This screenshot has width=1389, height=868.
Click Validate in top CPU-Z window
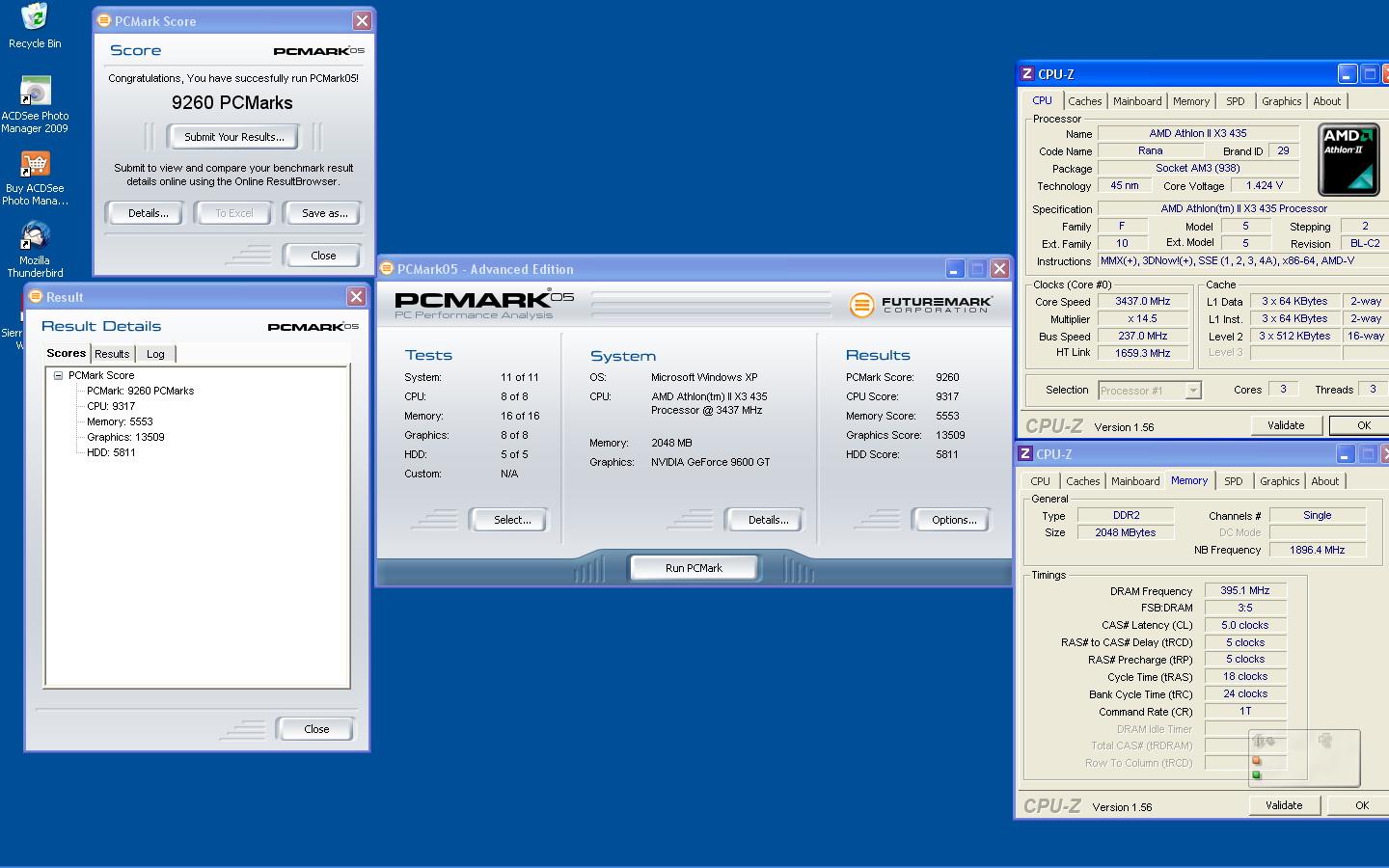[1285, 425]
